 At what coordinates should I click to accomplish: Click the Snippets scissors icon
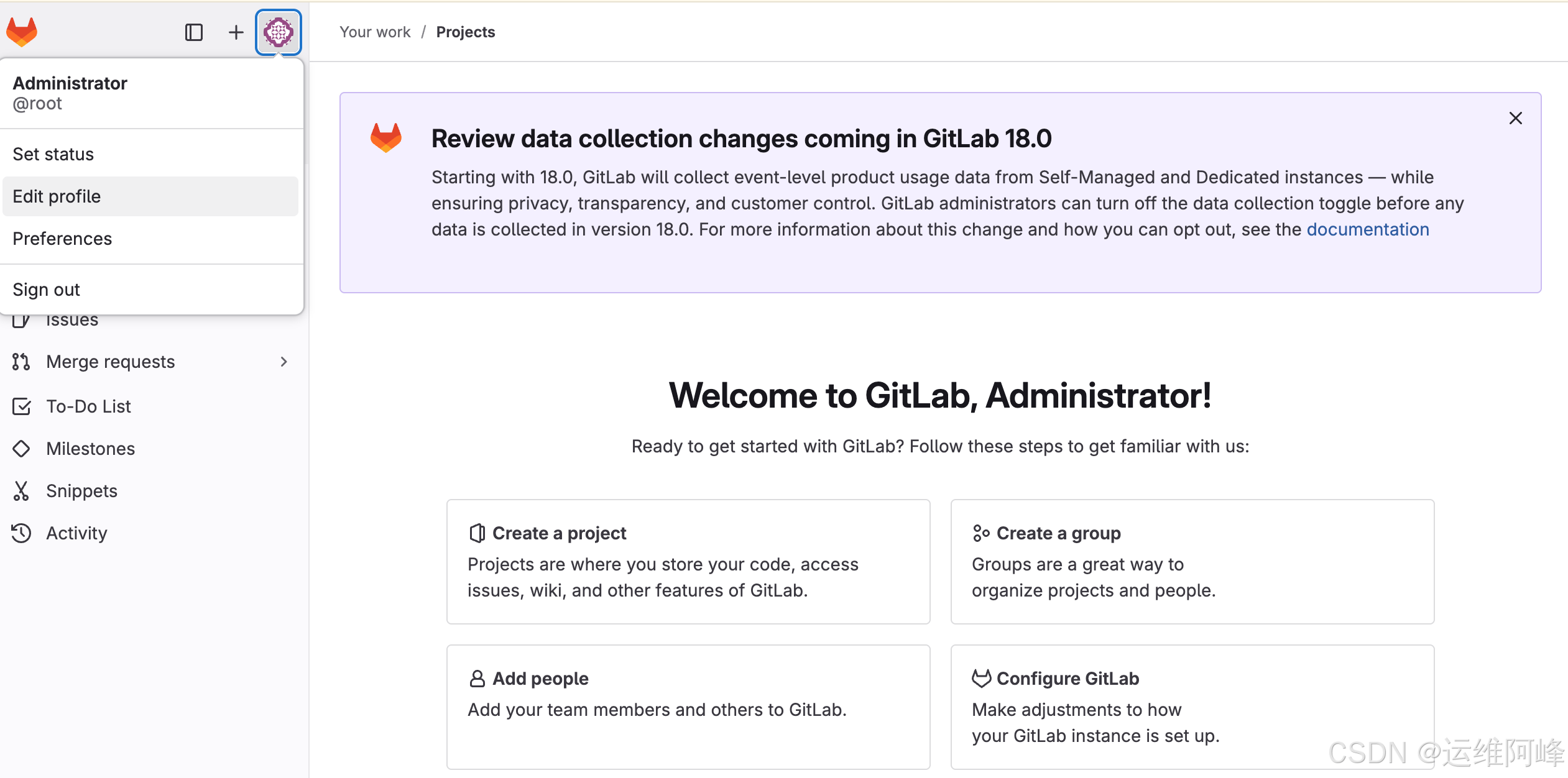[x=22, y=490]
